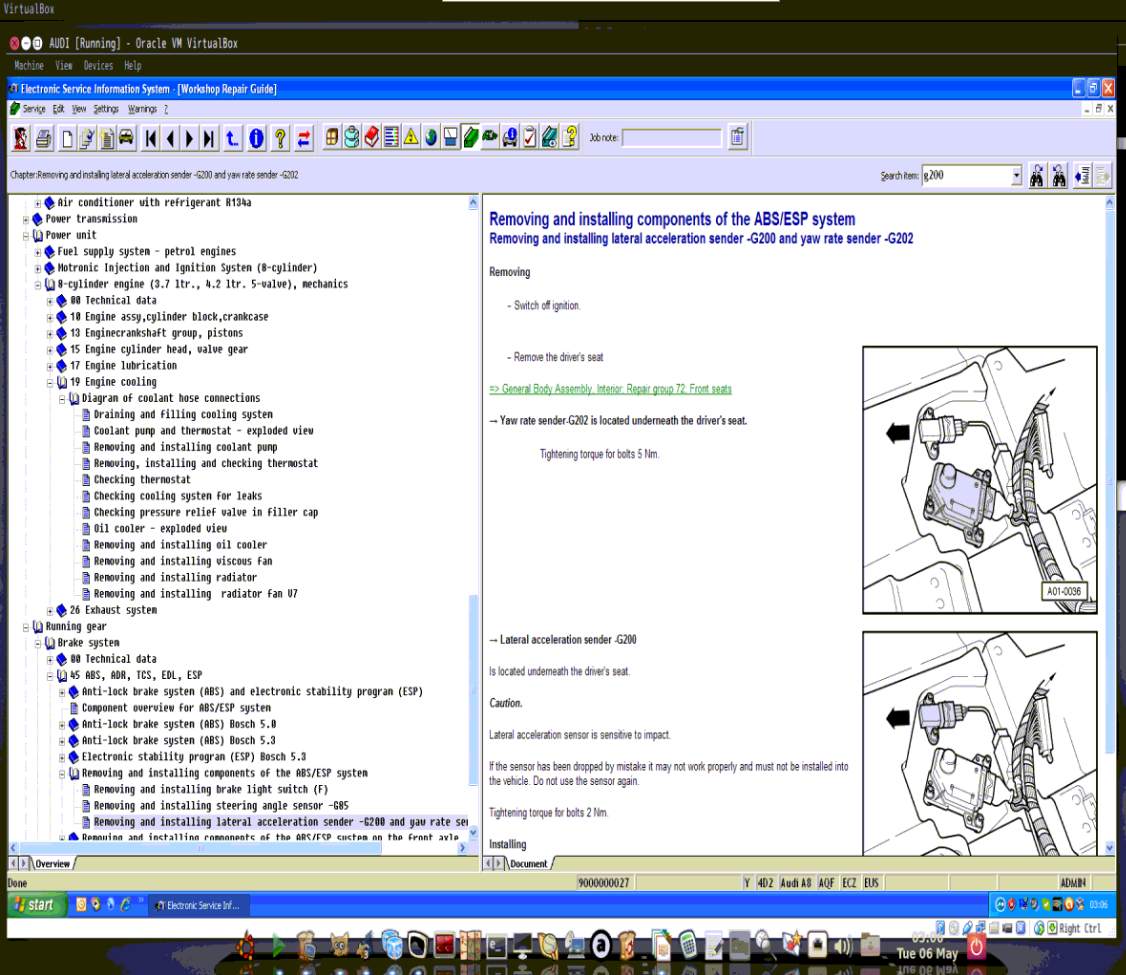The width and height of the screenshot is (1126, 975).
Task: Click scroll-right arrow of tree horizontal scrollbar
Action: pyautogui.click(x=462, y=848)
